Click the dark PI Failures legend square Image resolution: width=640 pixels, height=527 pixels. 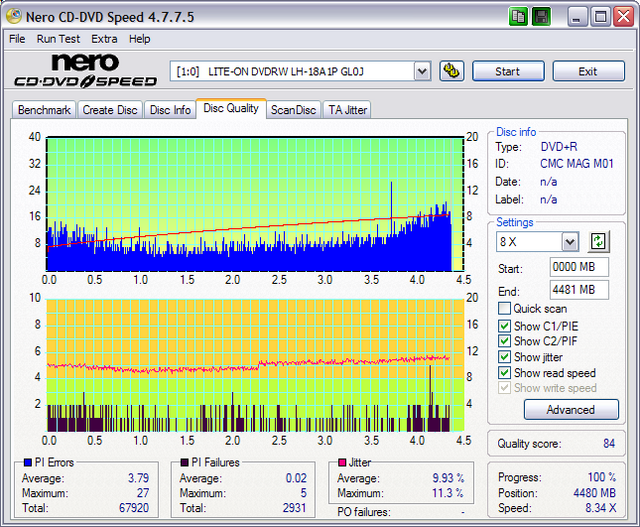(x=184, y=463)
